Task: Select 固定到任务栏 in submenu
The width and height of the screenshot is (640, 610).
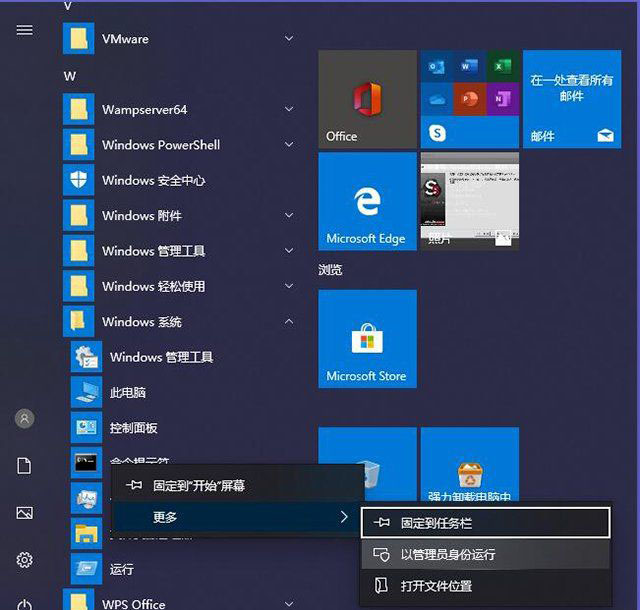Action: (x=485, y=522)
